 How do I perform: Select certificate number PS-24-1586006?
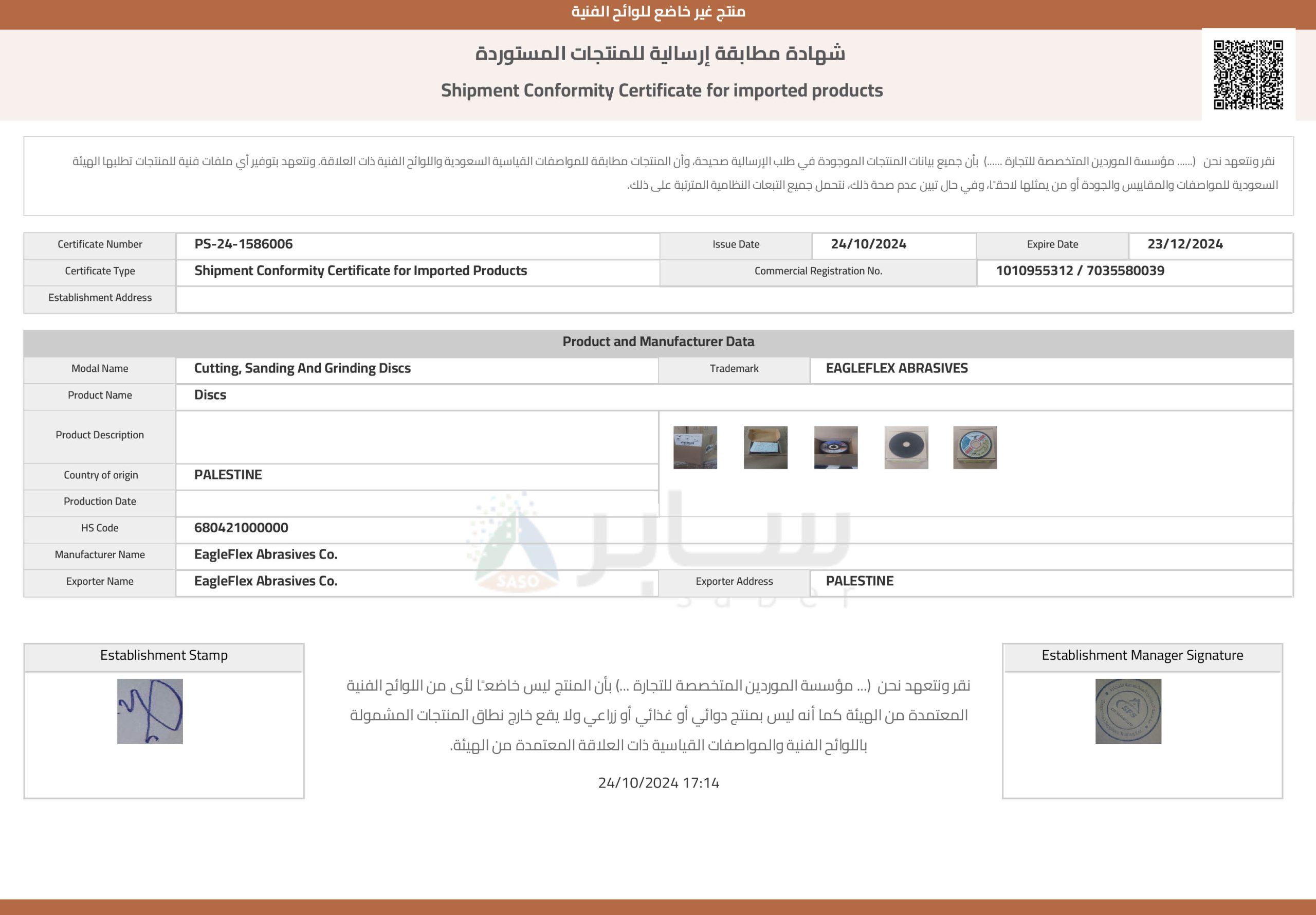[244, 244]
